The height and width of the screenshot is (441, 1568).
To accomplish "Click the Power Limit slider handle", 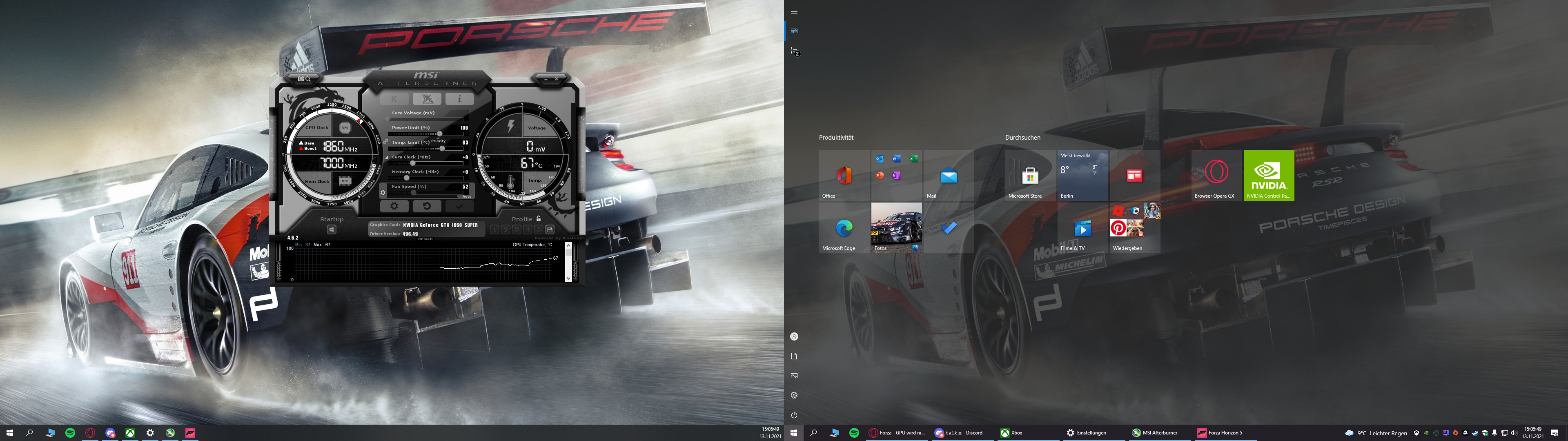I will [439, 134].
